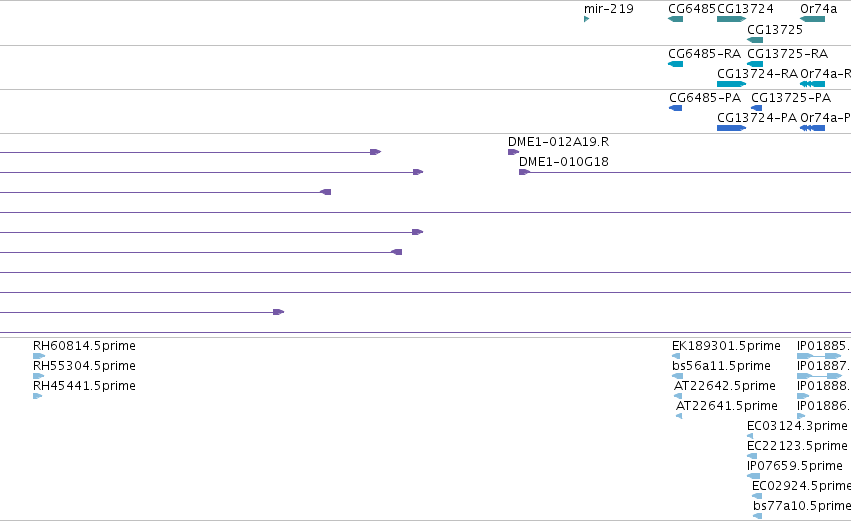
Task: Select EST AT22641.5prime
Action: pyautogui.click(x=679, y=416)
